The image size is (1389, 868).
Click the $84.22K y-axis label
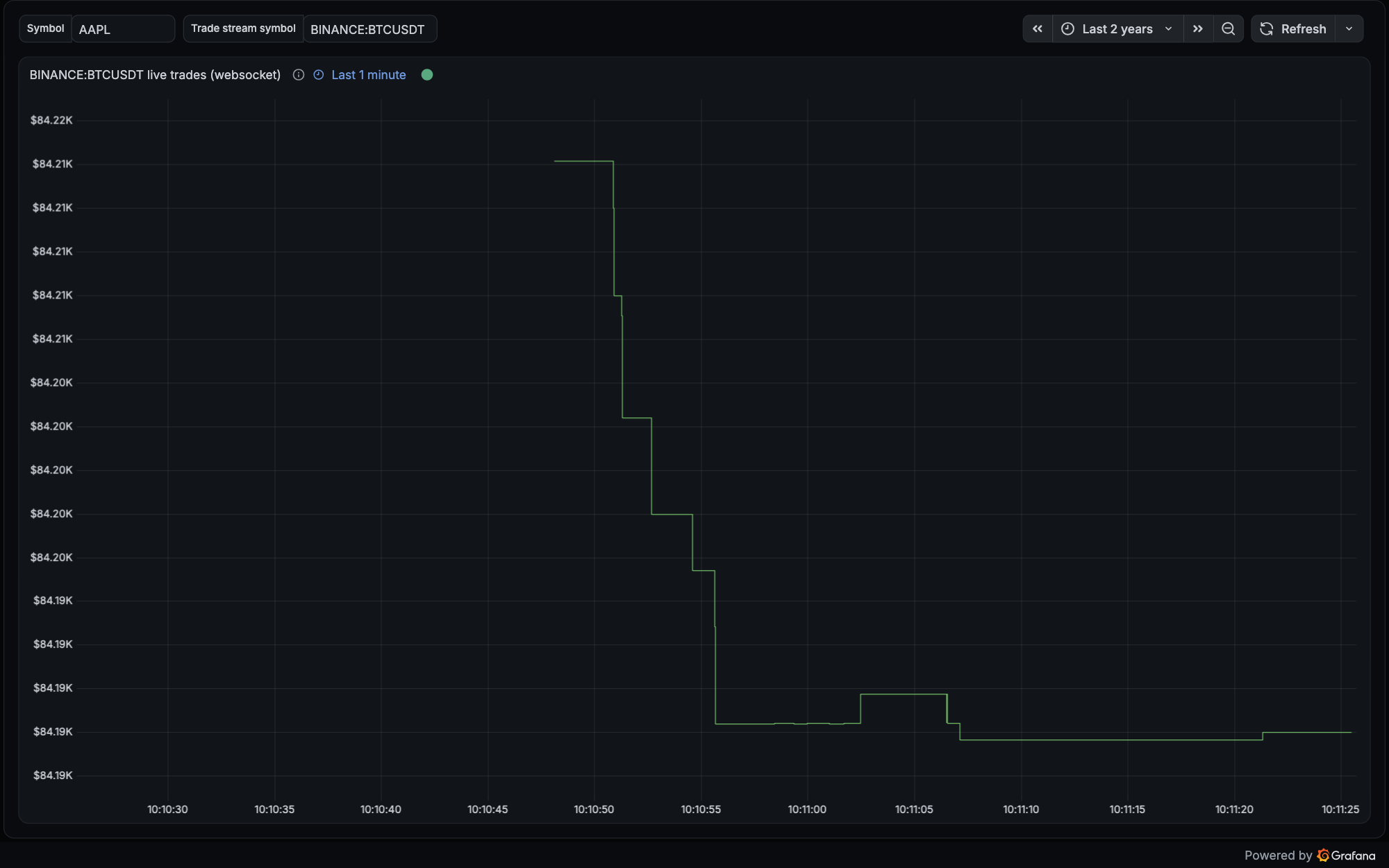pos(51,120)
